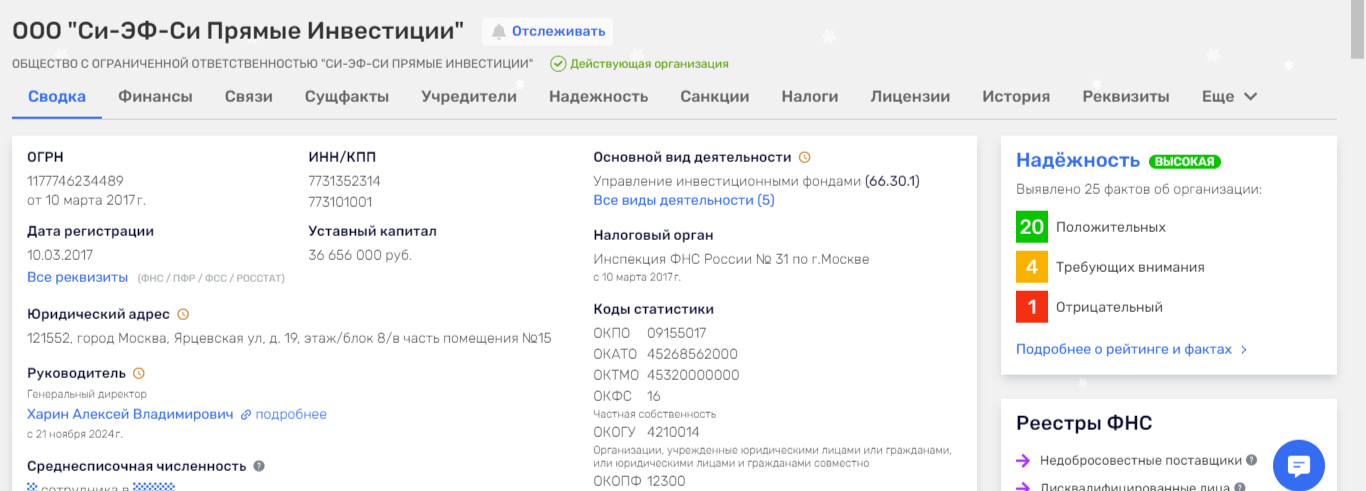
Task: Click the registration date 10.03.2017
Action: tap(60, 255)
